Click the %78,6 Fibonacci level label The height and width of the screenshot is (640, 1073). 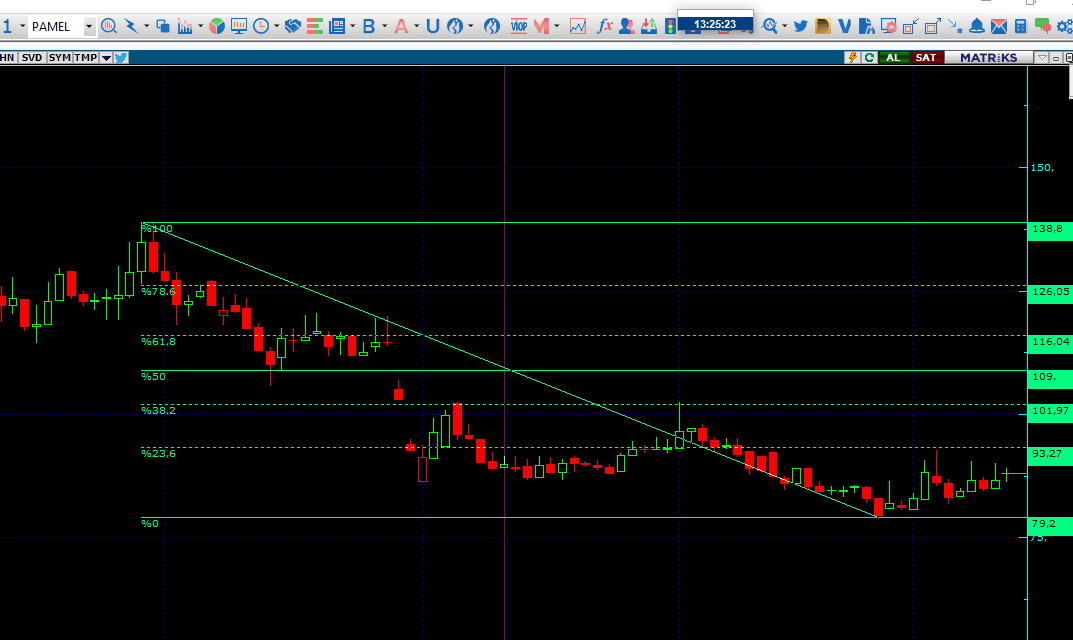(158, 292)
